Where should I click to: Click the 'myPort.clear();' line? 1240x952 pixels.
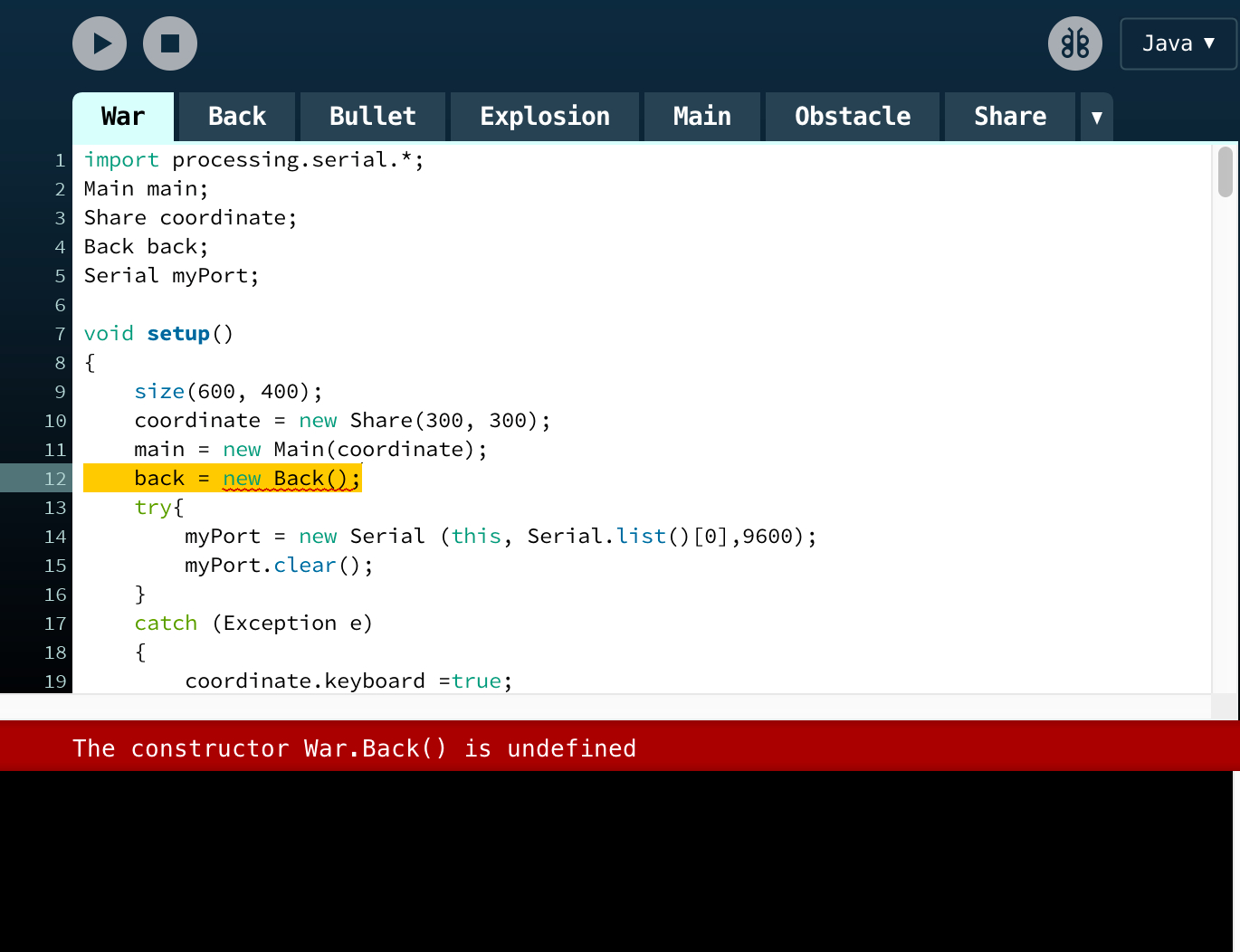pyautogui.click(x=279, y=566)
